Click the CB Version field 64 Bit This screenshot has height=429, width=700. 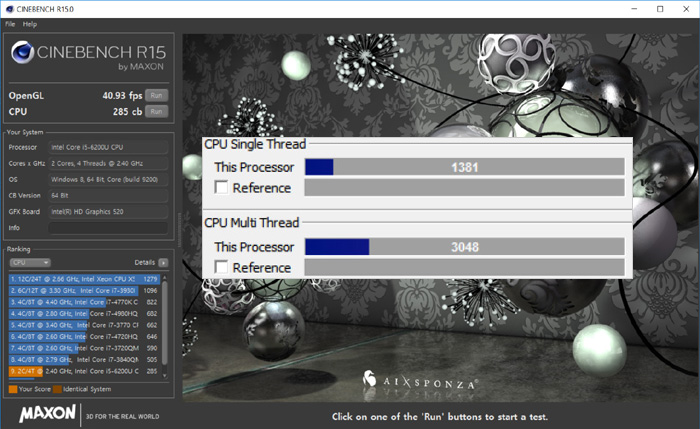click(x=108, y=196)
